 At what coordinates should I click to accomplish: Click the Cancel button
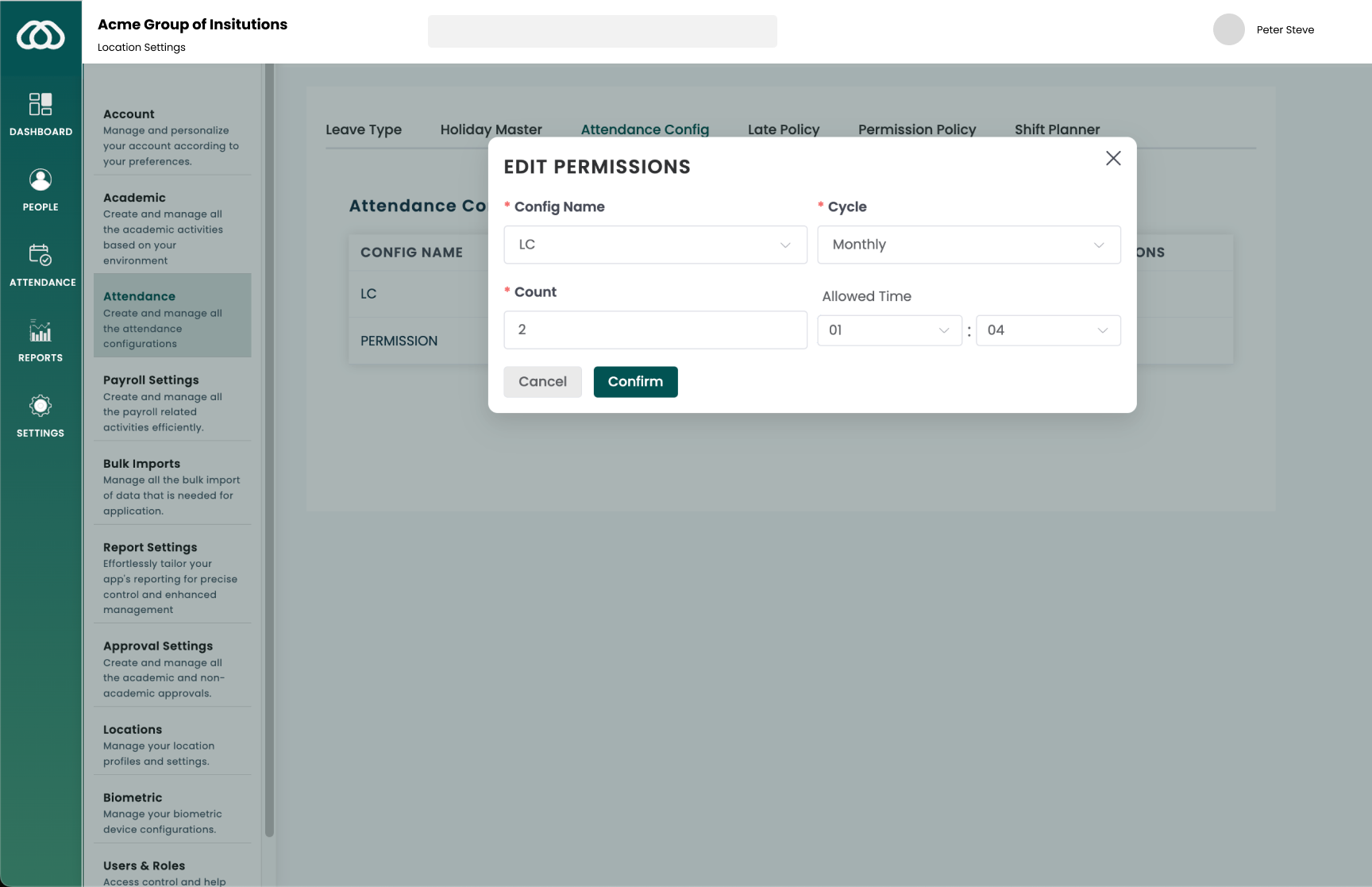pos(542,382)
